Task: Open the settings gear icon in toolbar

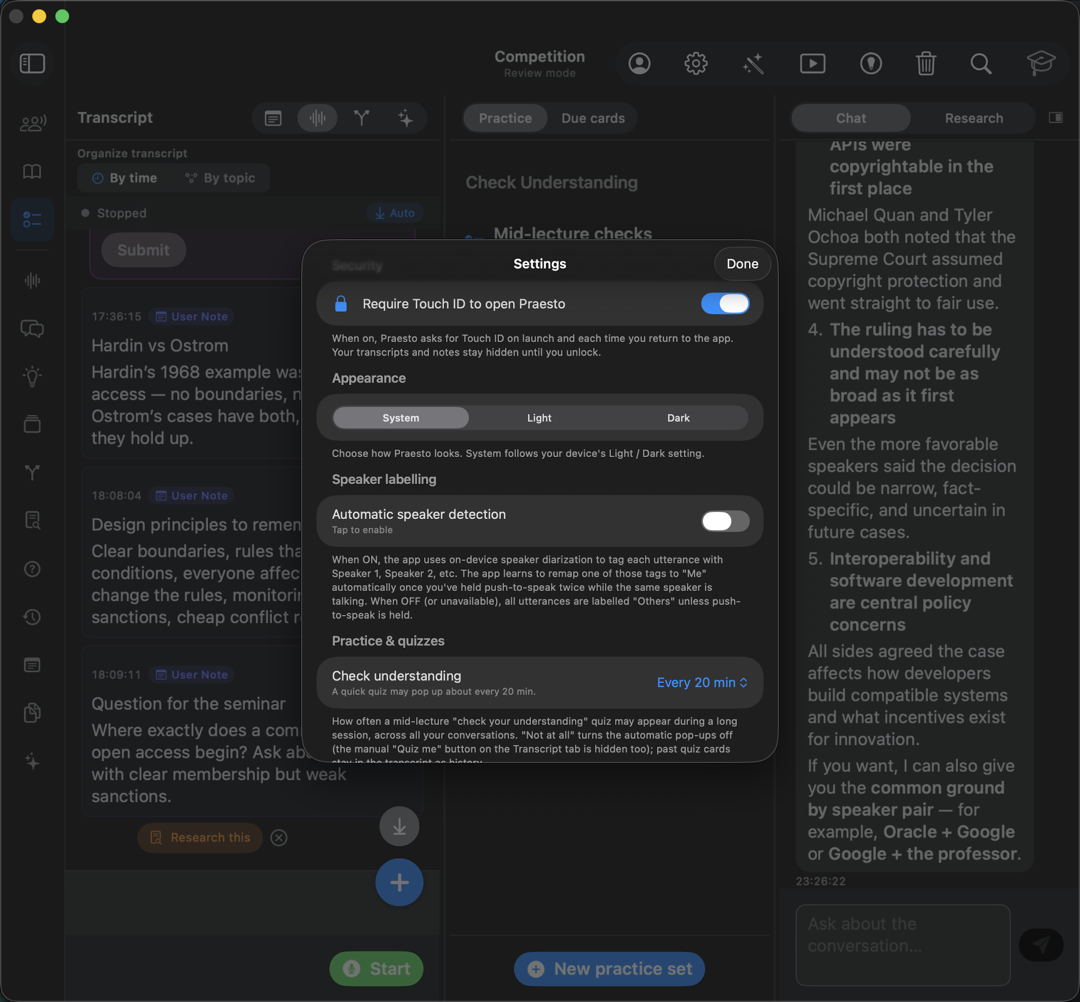Action: click(696, 63)
